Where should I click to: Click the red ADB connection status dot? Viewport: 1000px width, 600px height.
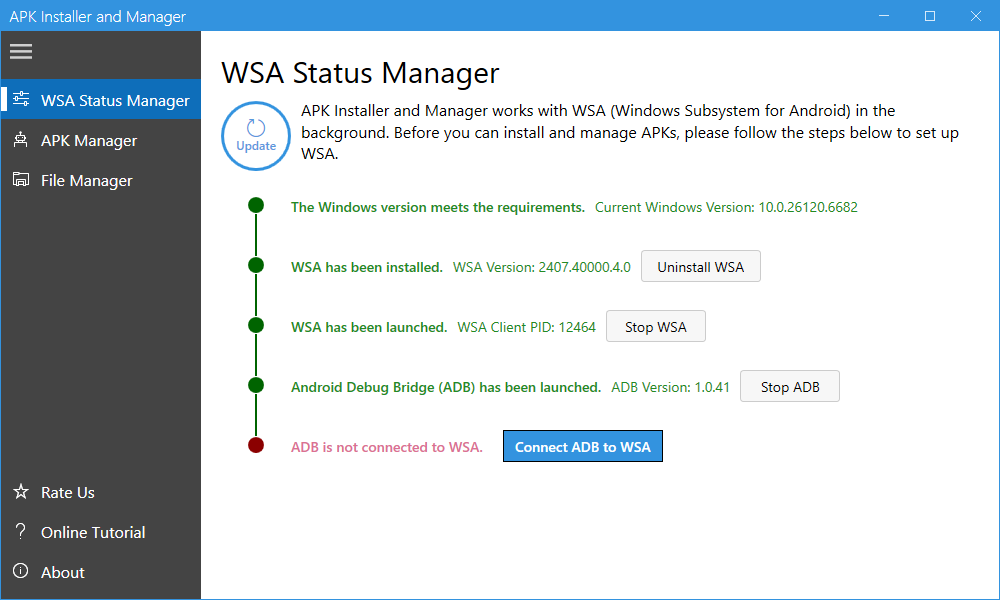256,446
